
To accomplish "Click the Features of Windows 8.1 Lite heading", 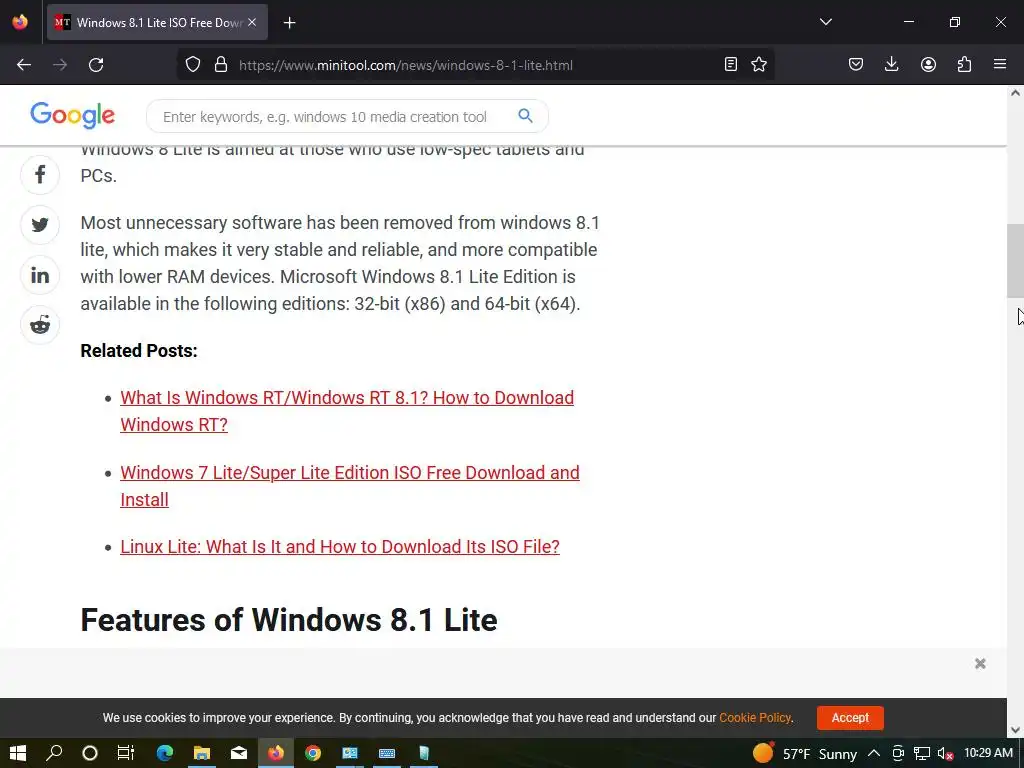I will [289, 619].
